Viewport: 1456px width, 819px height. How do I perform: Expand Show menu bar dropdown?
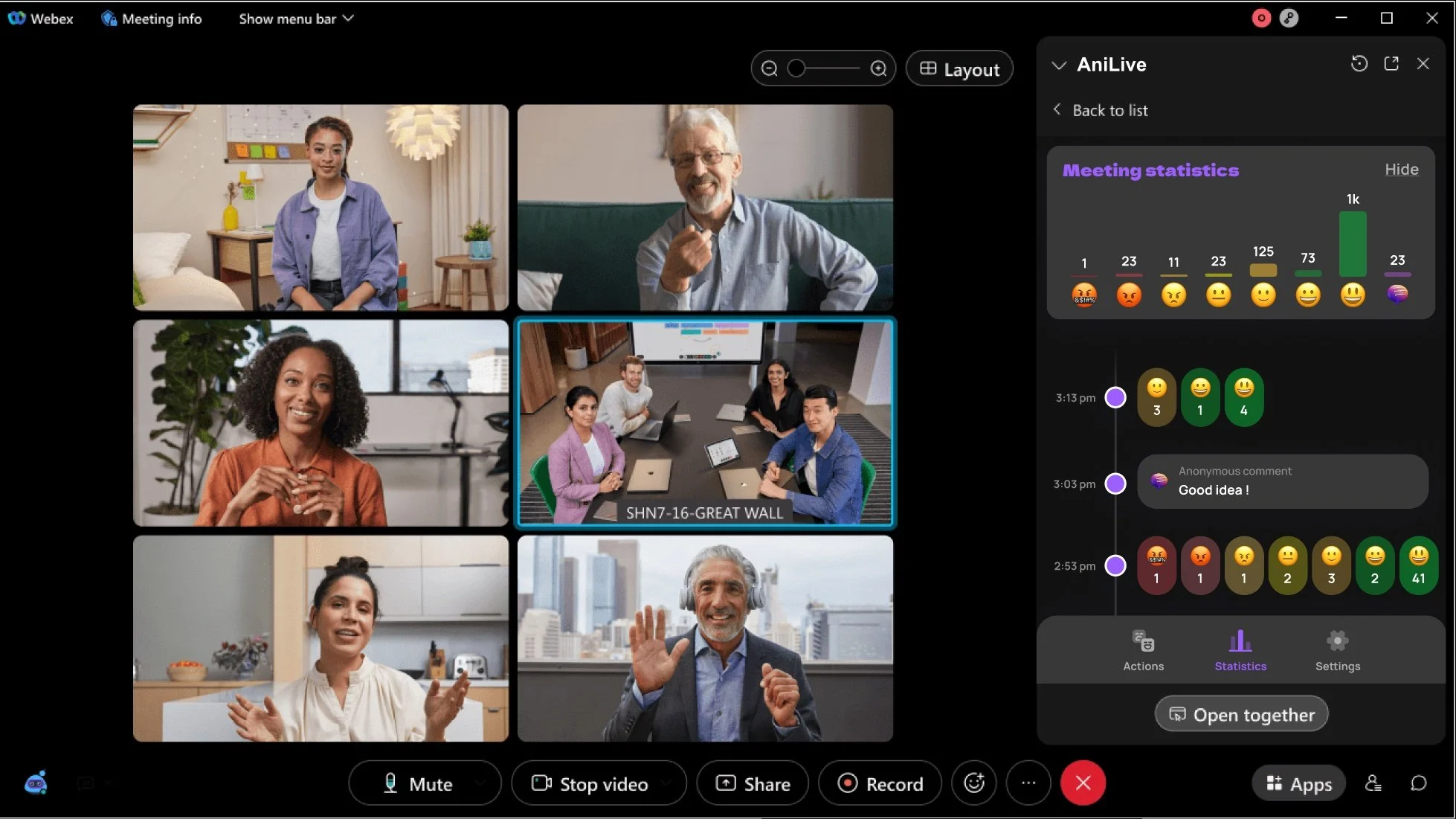tap(295, 19)
